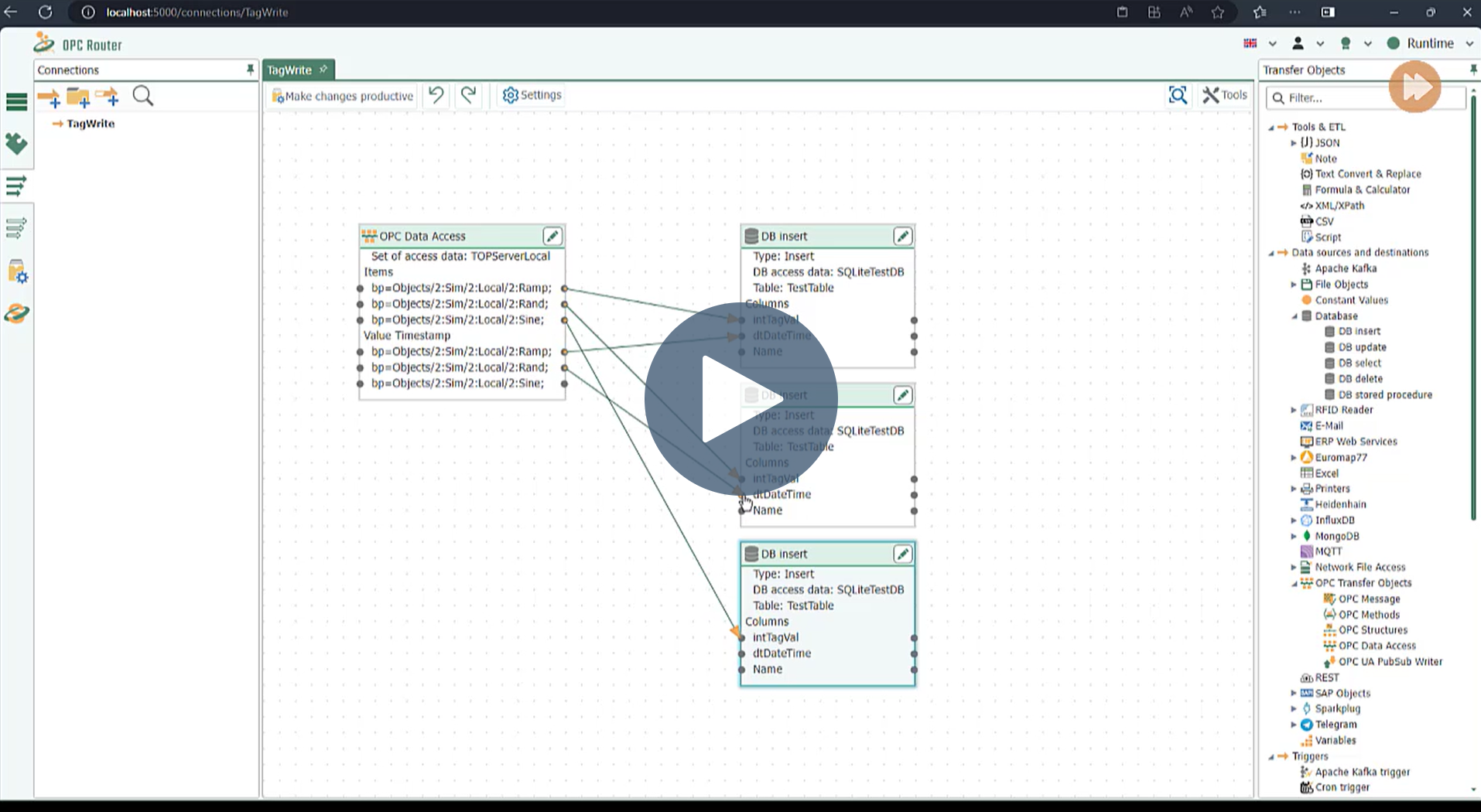Click the search magnifier in Connections panel
Viewport: 1481px width, 812px height.
[143, 97]
